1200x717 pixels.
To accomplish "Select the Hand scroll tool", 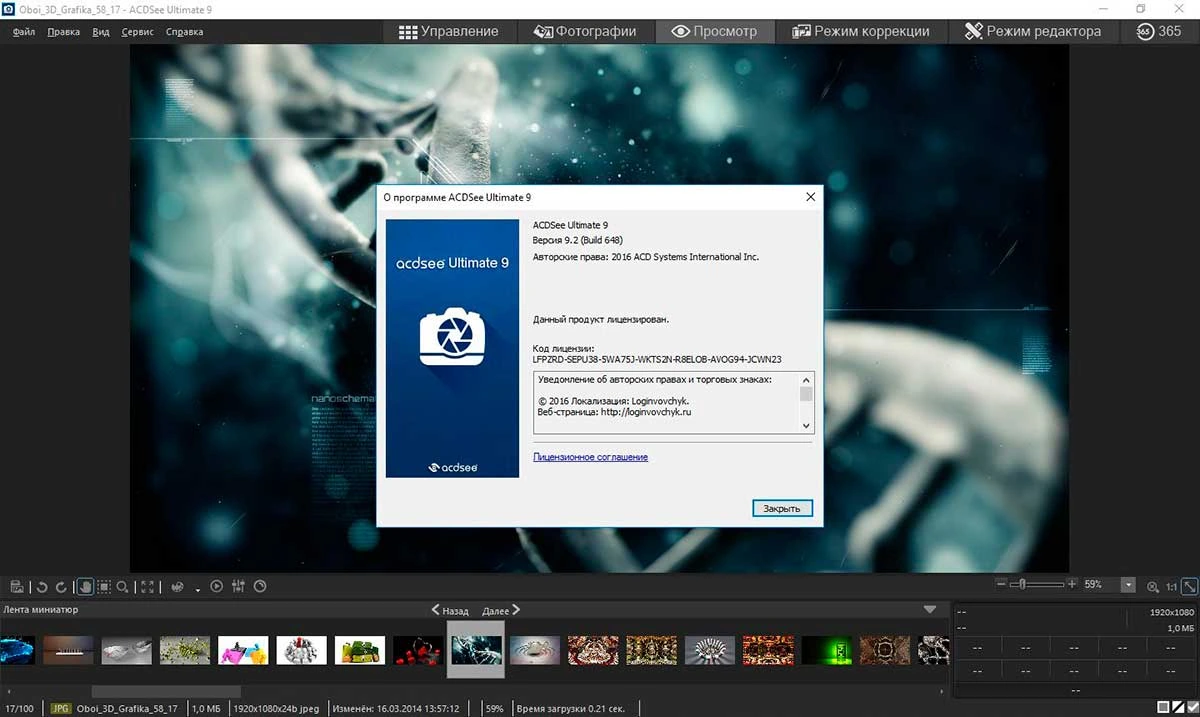I will point(85,587).
